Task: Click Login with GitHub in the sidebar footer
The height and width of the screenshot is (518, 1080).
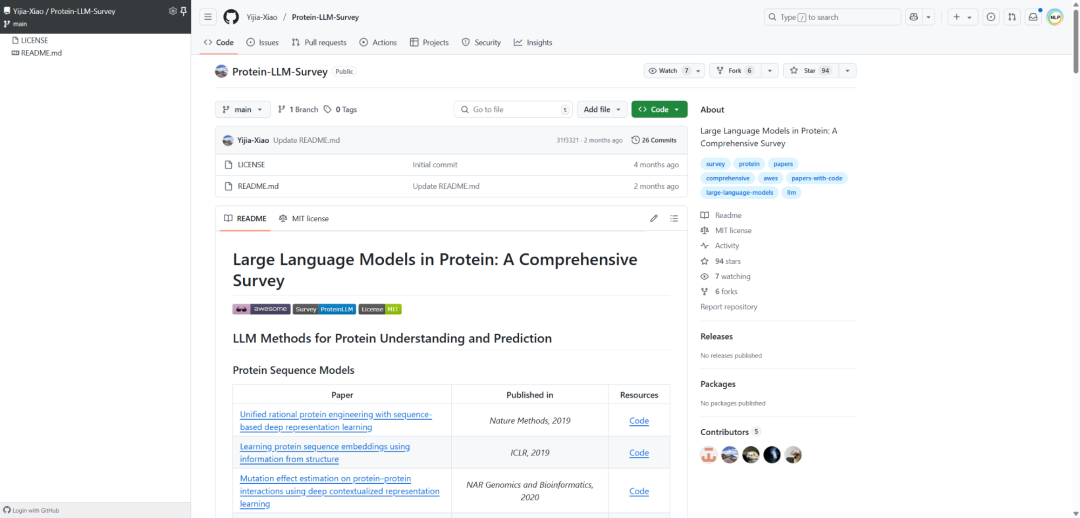Action: (31, 510)
